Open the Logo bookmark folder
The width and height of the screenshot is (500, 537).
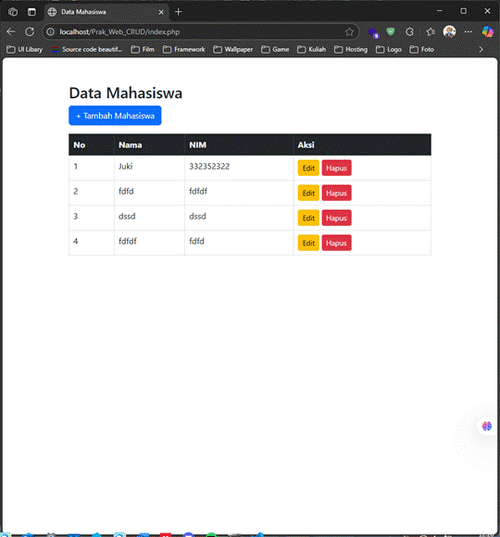pyautogui.click(x=389, y=50)
